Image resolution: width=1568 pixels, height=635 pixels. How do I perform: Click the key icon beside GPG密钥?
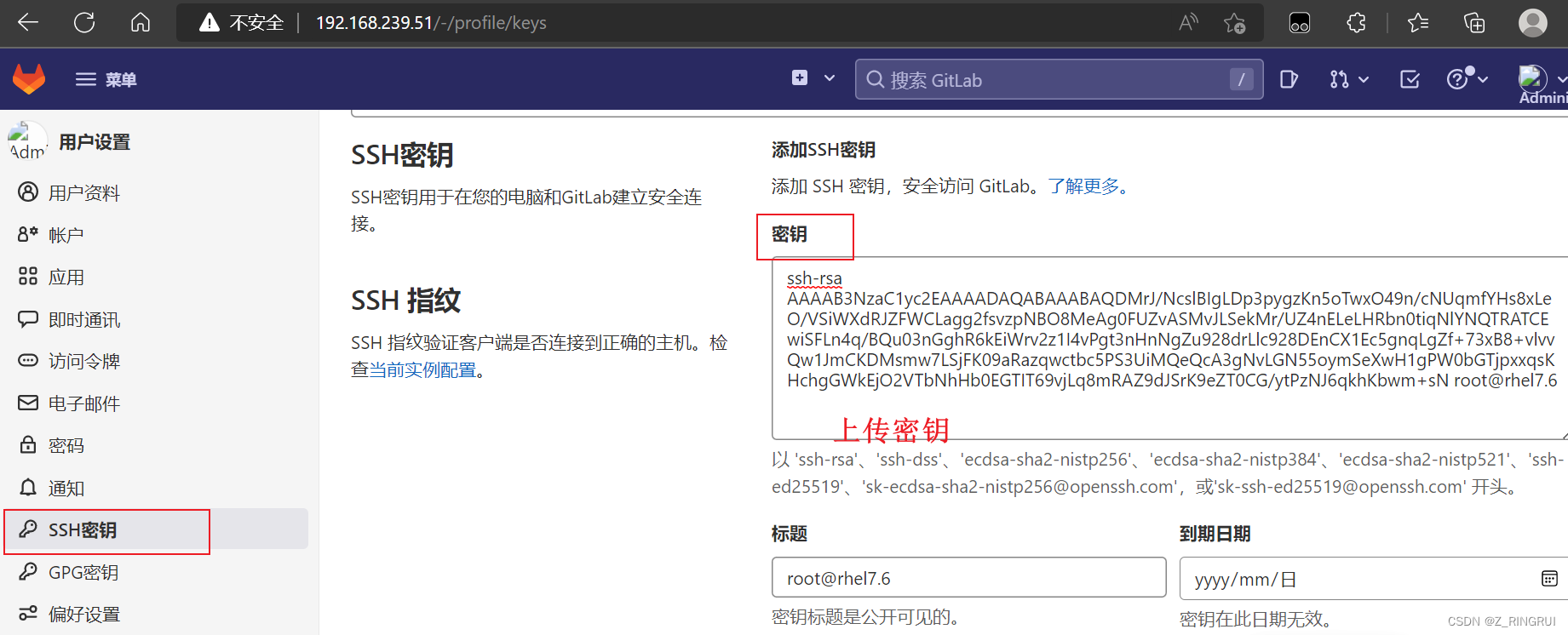click(28, 571)
